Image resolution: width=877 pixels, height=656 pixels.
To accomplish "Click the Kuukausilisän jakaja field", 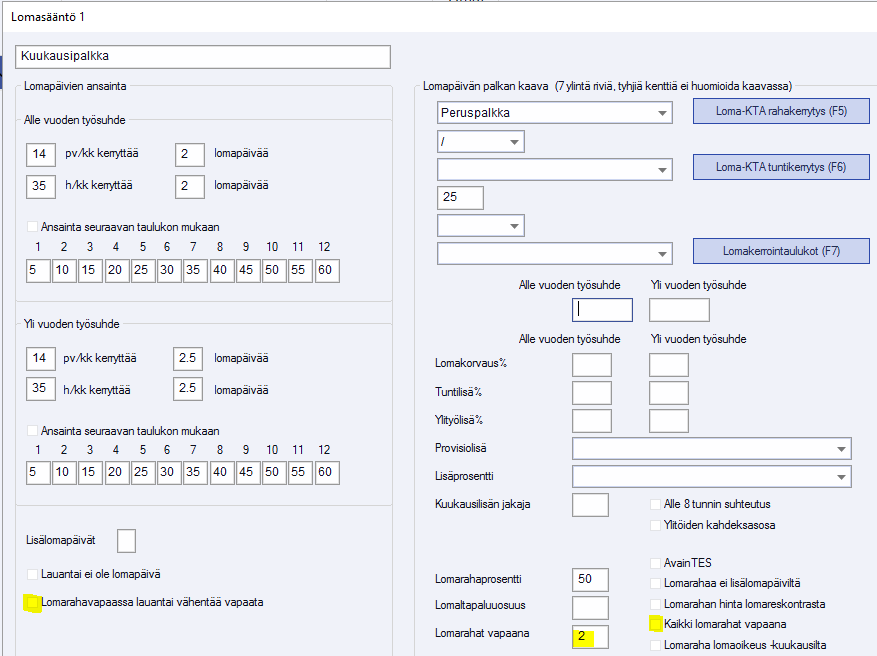I will tap(590, 505).
